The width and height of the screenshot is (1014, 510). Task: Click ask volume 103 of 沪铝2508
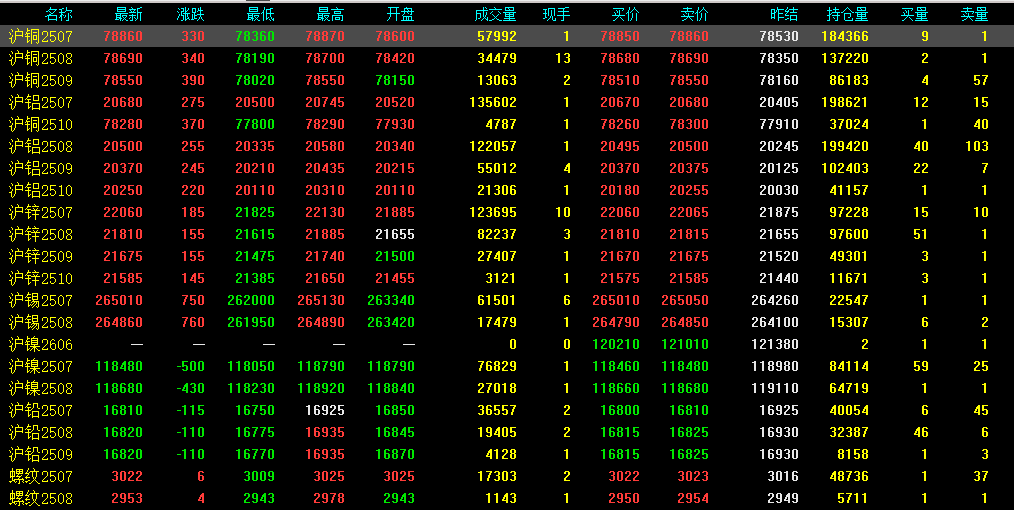(976, 147)
